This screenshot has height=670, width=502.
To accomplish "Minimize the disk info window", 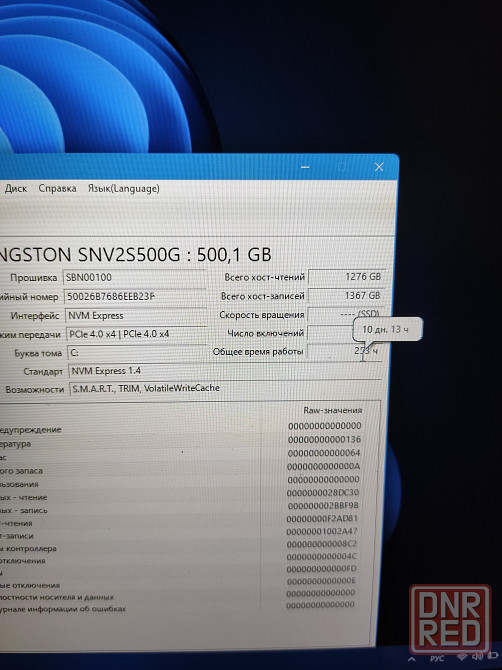I will pyautogui.click(x=305, y=167).
